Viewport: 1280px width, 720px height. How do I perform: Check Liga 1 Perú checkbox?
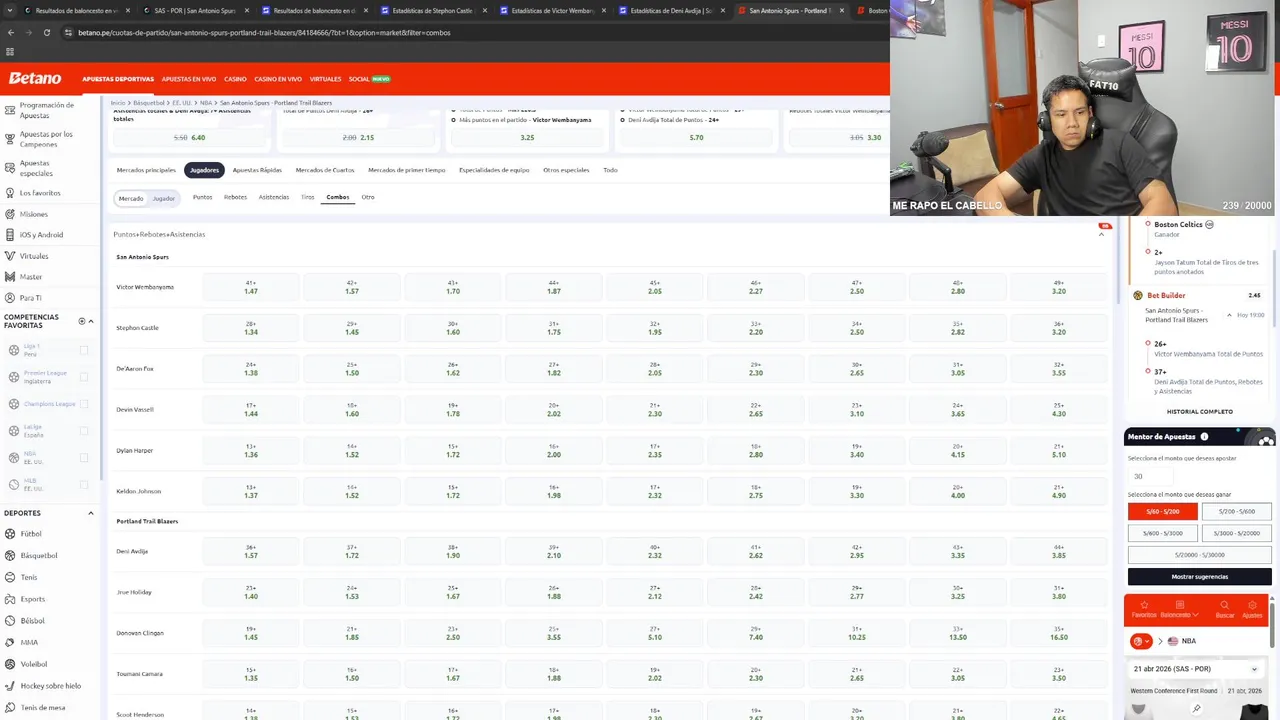pyautogui.click(x=84, y=350)
